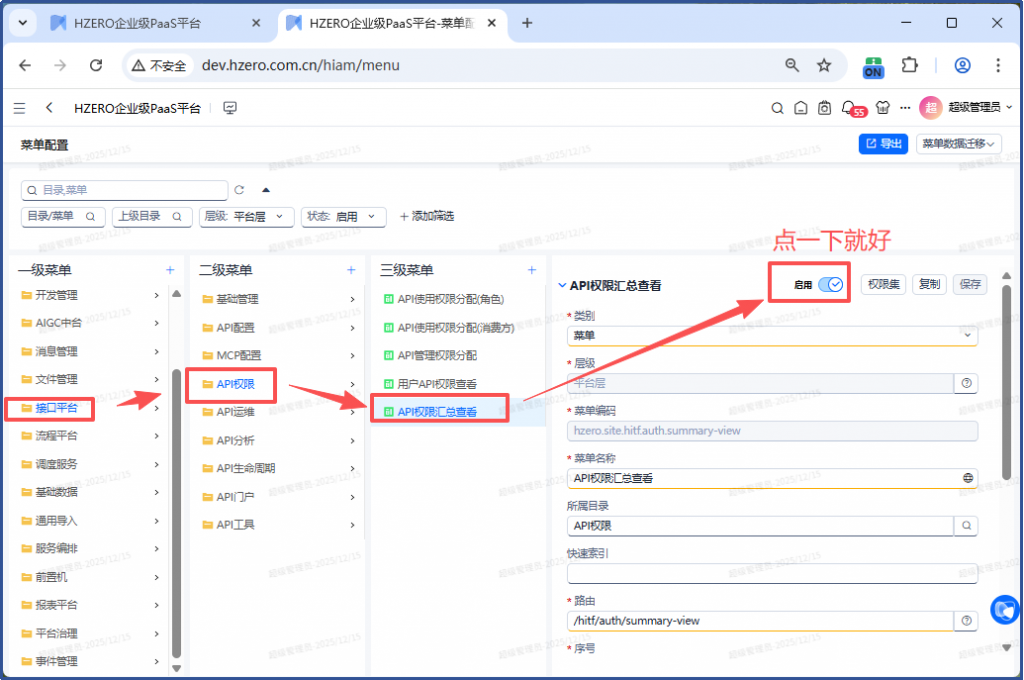Screen dimensions: 1024x680
Task: Click the blue 导出 export button
Action: click(883, 144)
